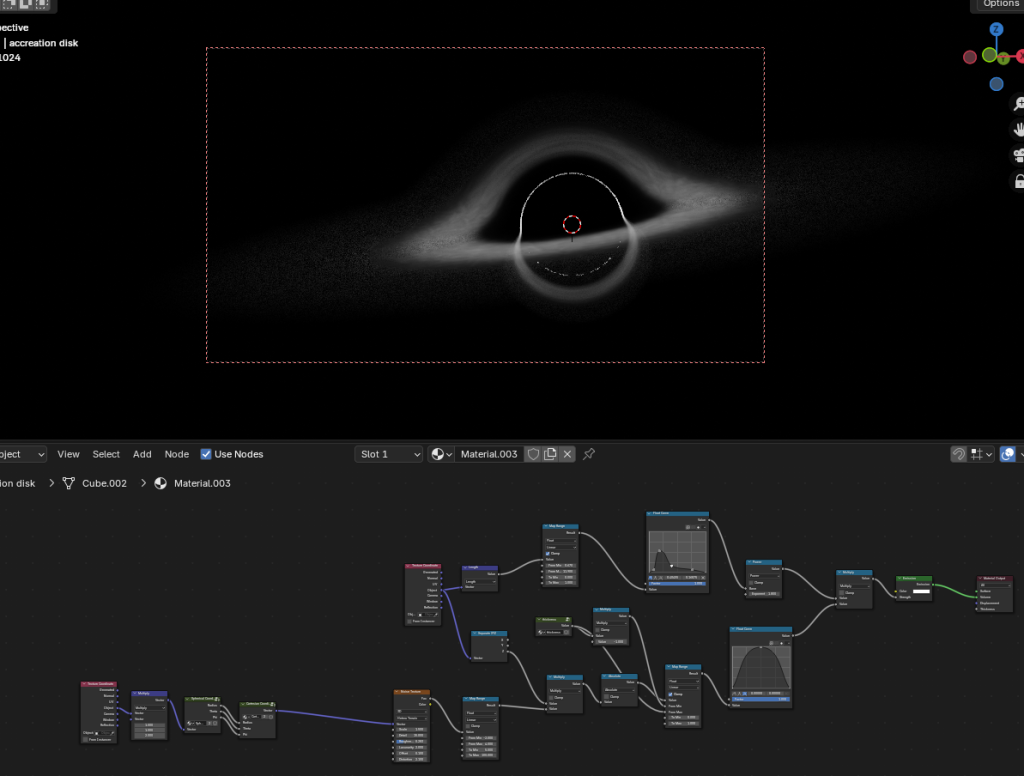
Task: Open the Length operation dropdown
Action: point(480,581)
